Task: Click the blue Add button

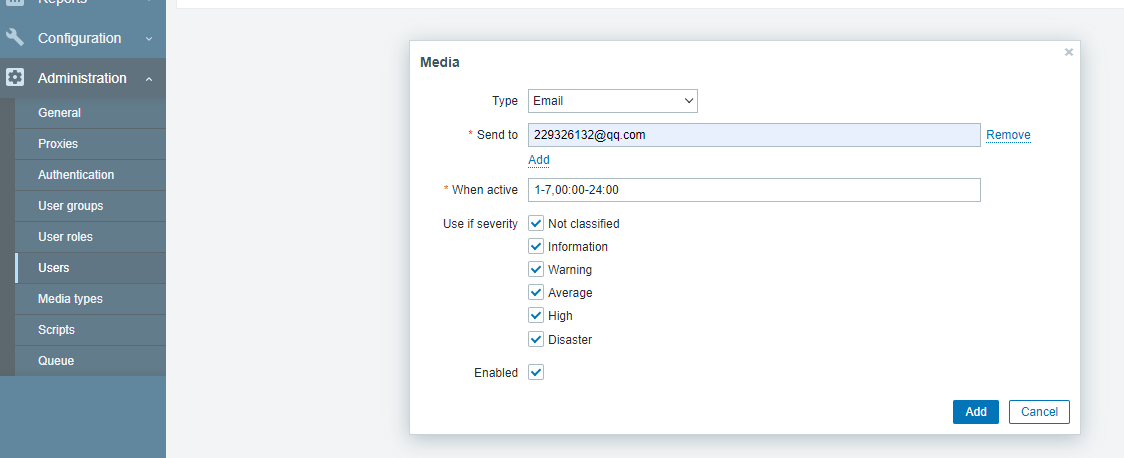Action: coord(976,412)
